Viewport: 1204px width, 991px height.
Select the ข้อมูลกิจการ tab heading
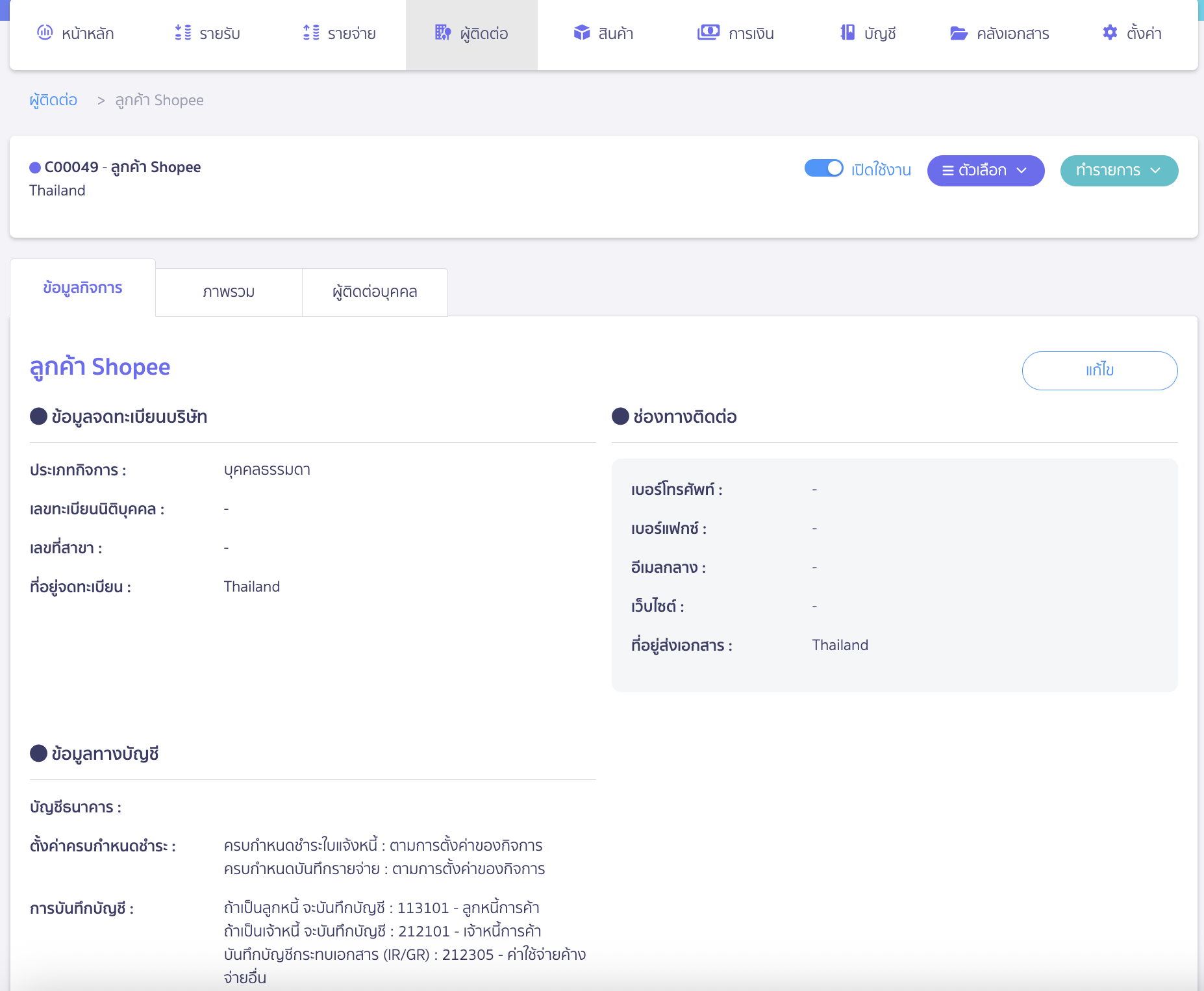coord(82,287)
